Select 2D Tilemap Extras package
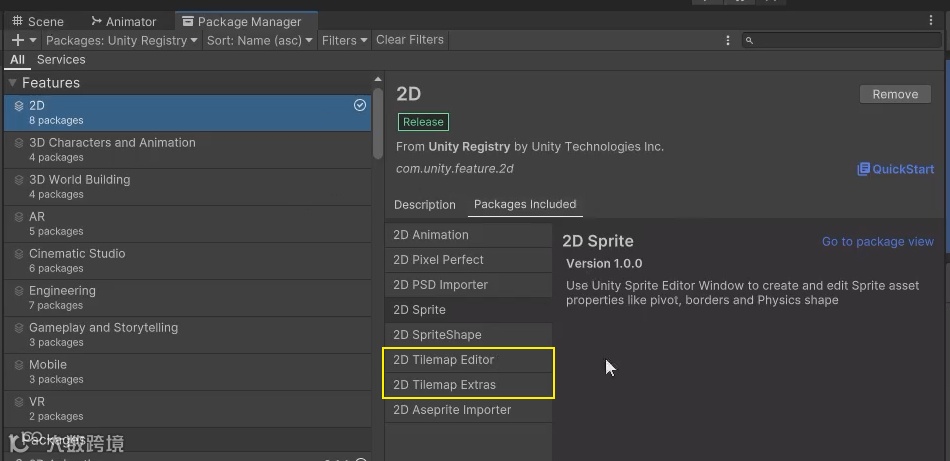Image resolution: width=950 pixels, height=461 pixels. pos(468,385)
